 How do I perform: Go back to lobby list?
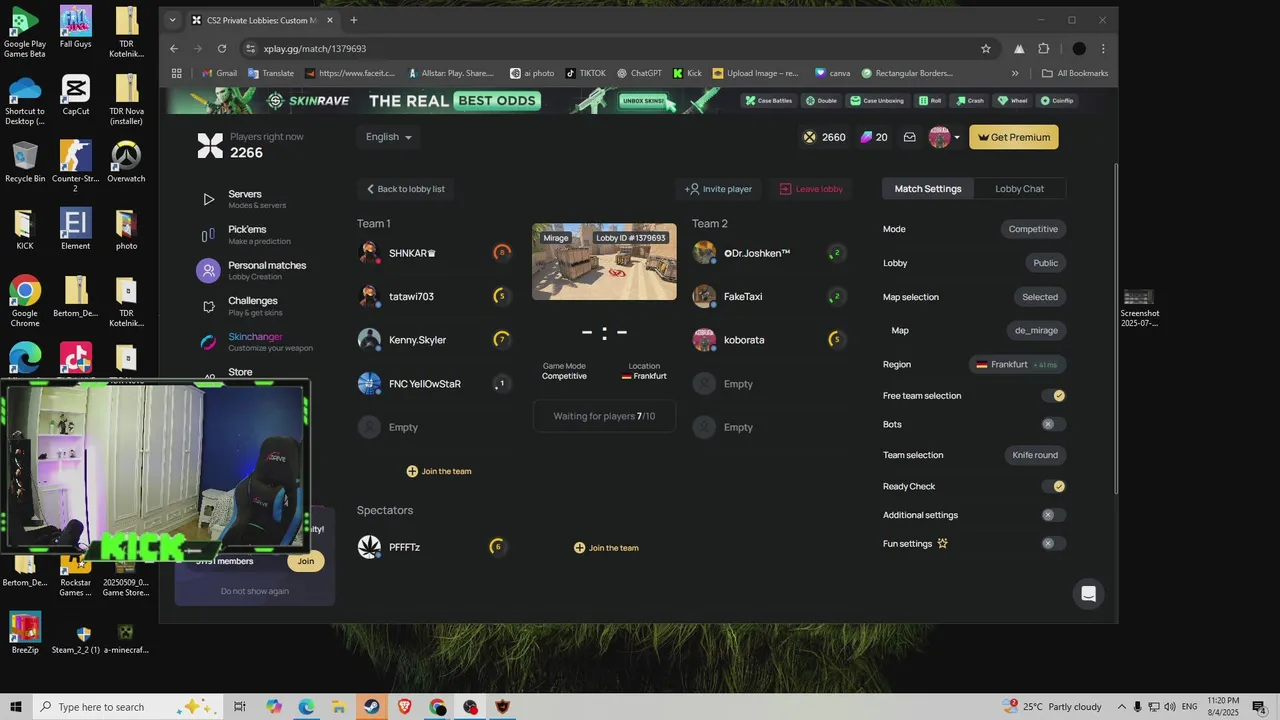coord(405,189)
